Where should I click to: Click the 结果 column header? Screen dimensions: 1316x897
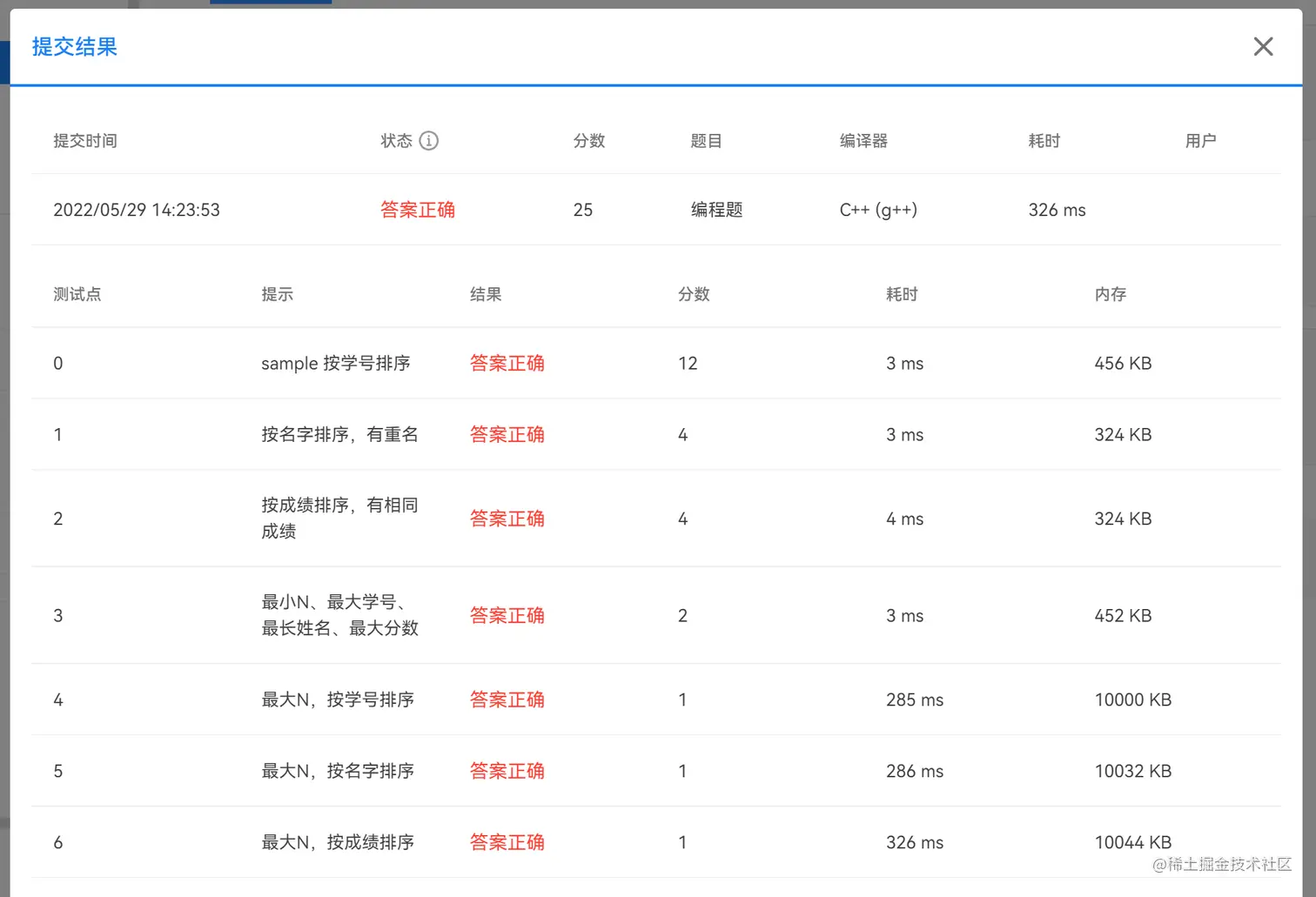click(486, 294)
